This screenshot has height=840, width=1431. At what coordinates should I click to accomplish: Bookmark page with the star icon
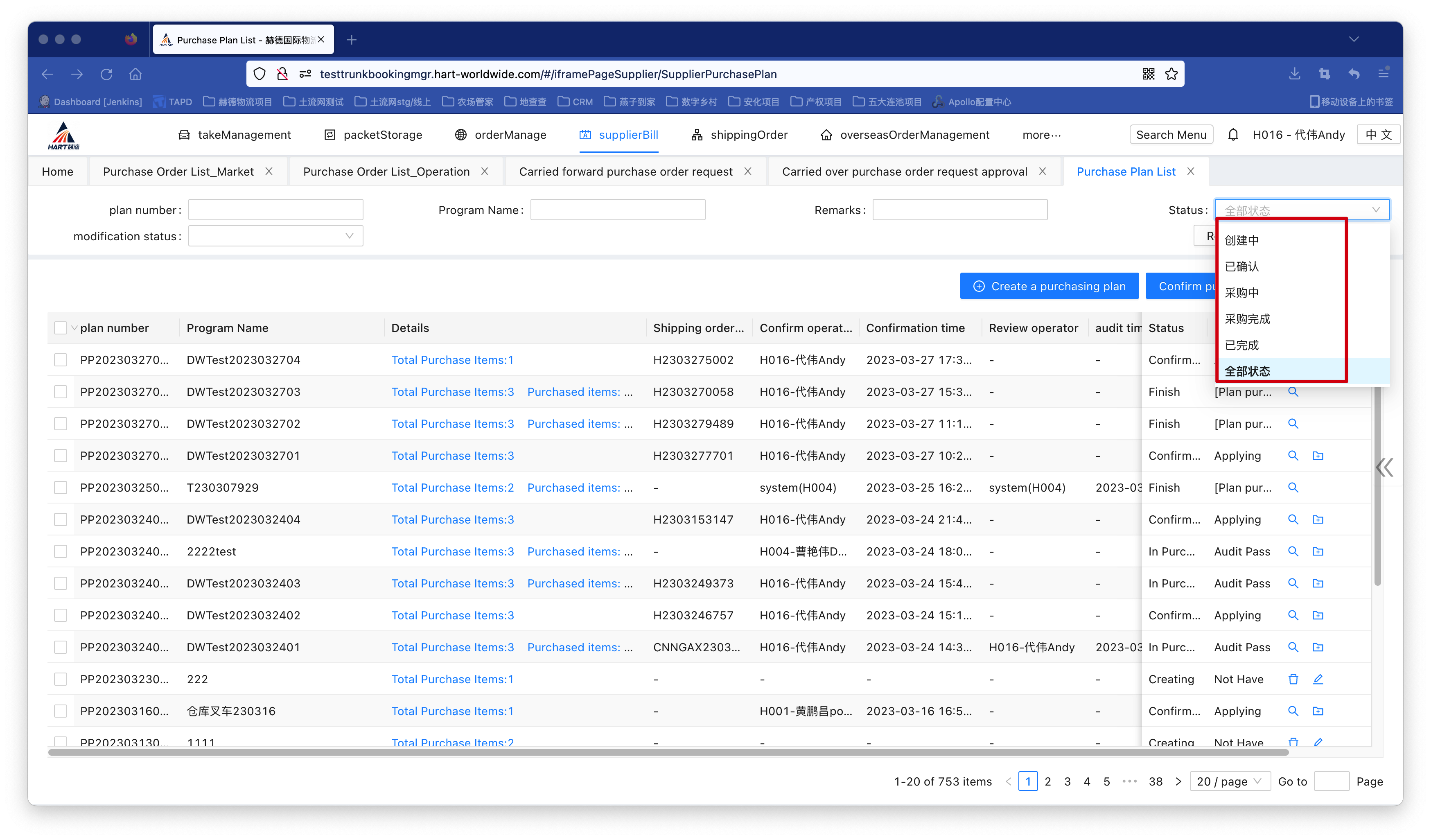tap(1171, 74)
